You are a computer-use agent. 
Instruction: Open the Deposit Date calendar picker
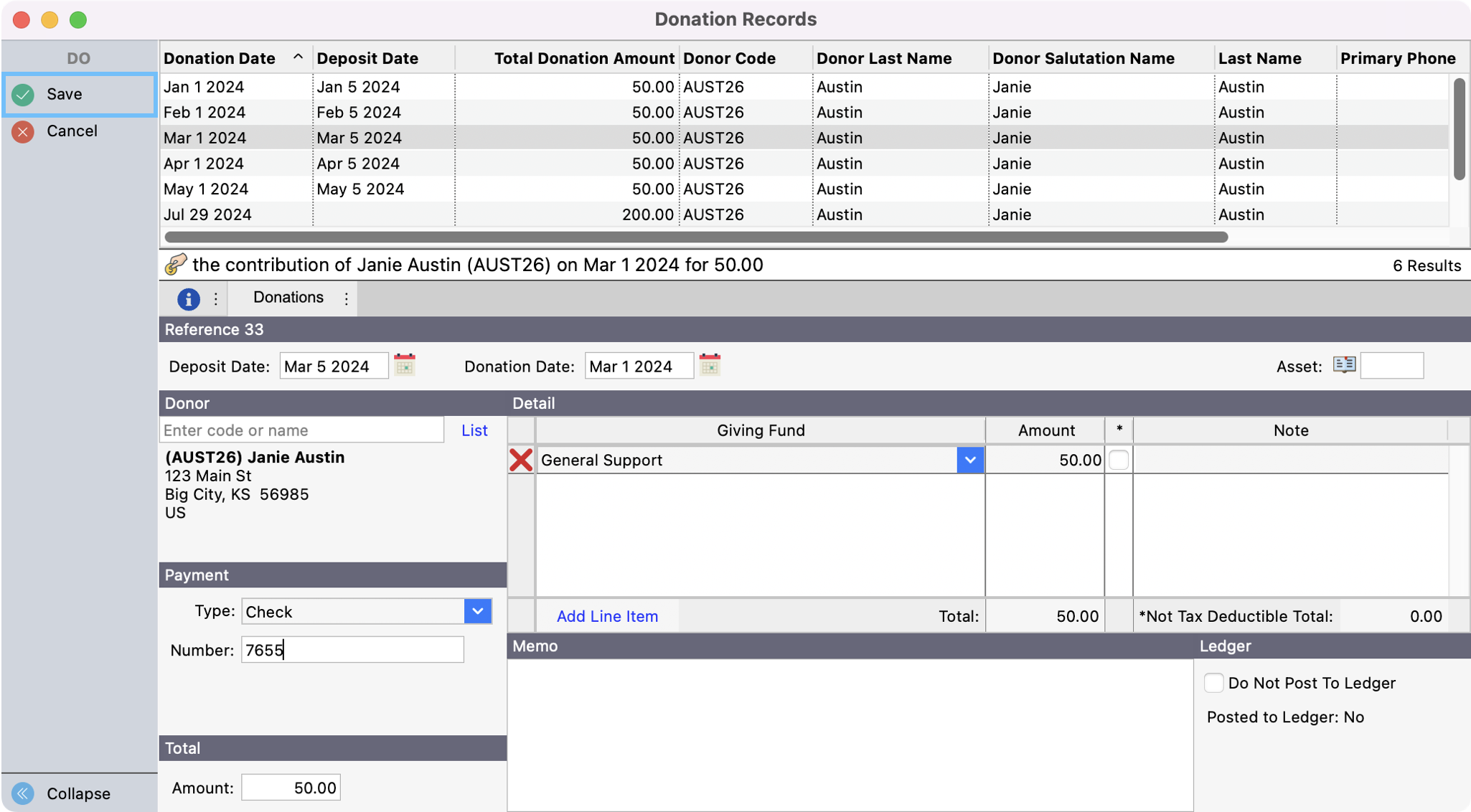tap(405, 365)
